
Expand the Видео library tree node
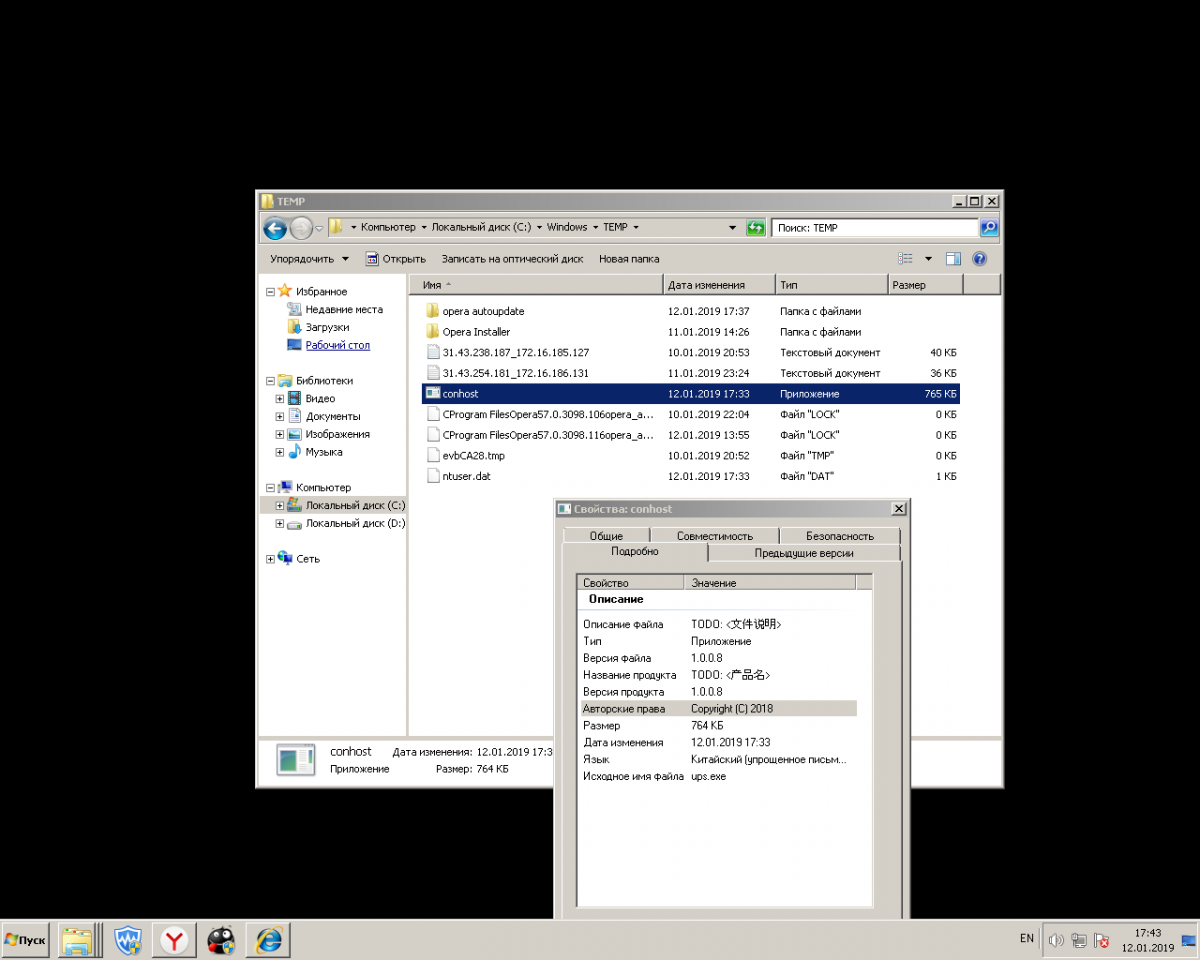pos(280,399)
